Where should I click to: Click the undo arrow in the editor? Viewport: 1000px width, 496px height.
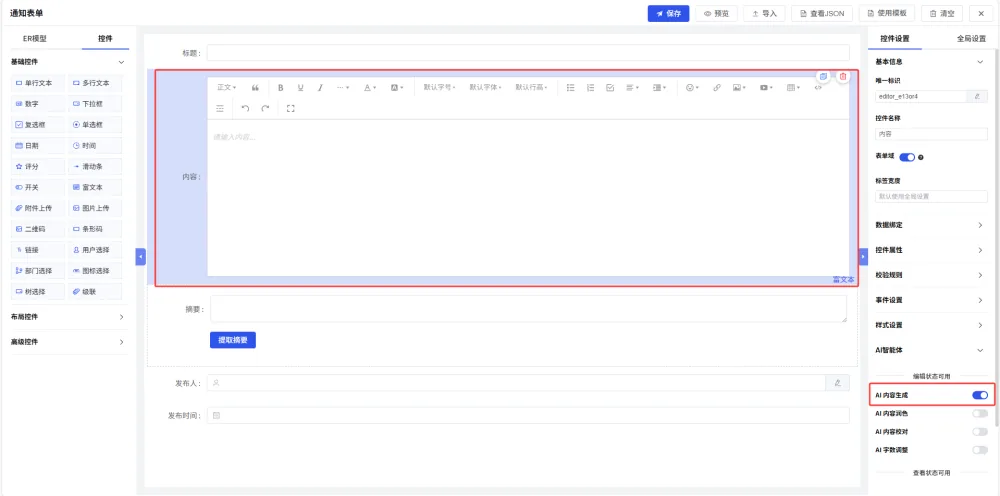click(245, 108)
